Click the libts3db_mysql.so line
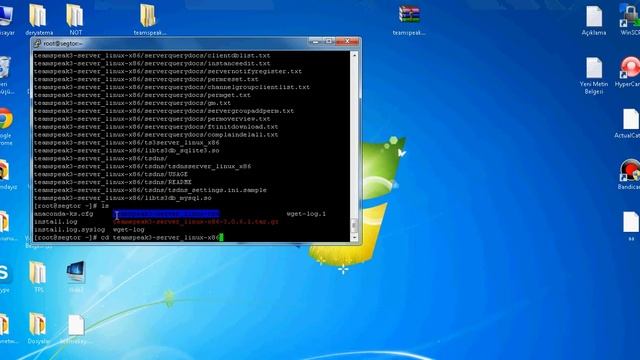This screenshot has height=360, width=640. coord(122,198)
